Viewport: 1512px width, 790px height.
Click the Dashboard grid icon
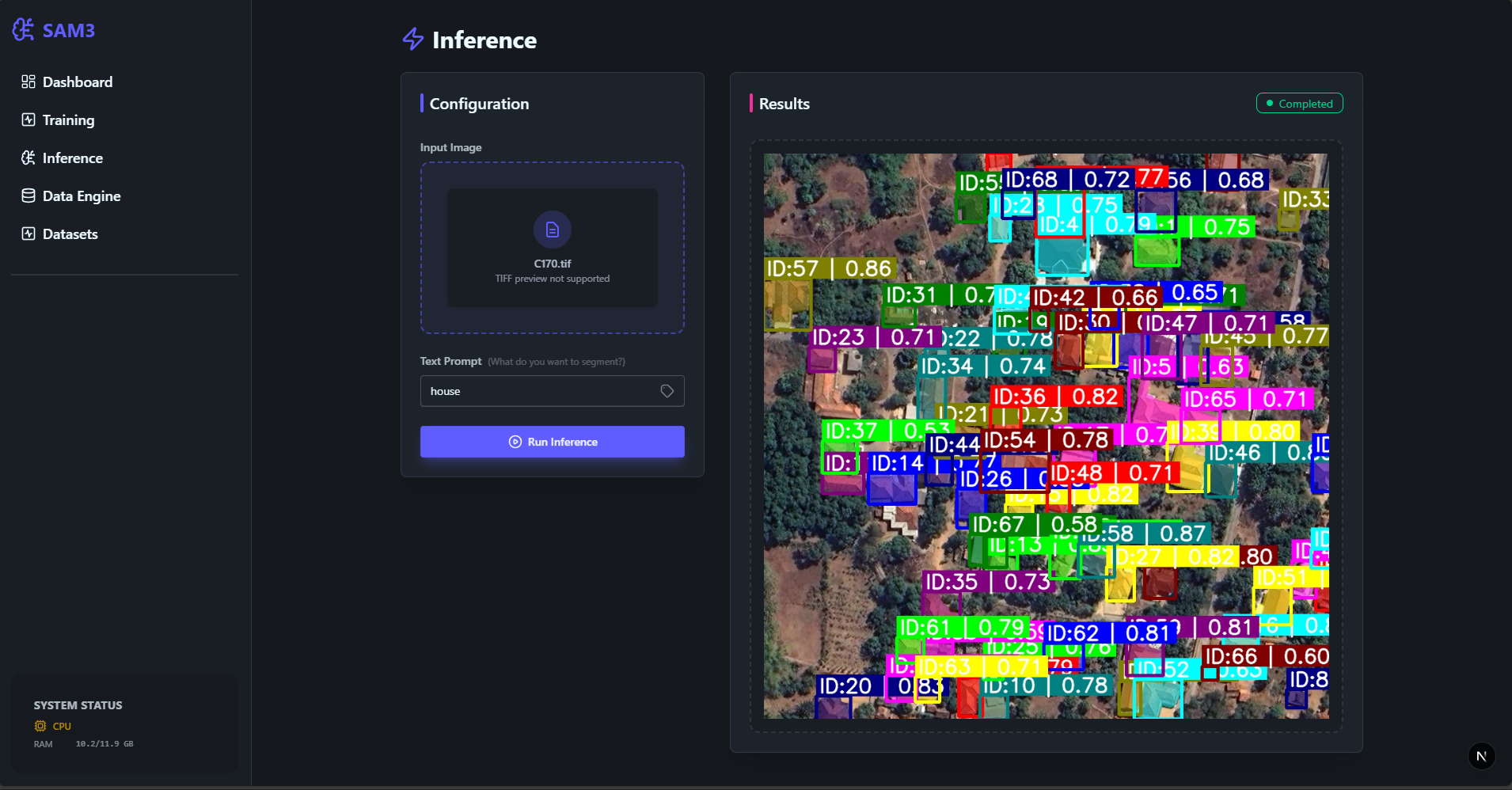[28, 82]
